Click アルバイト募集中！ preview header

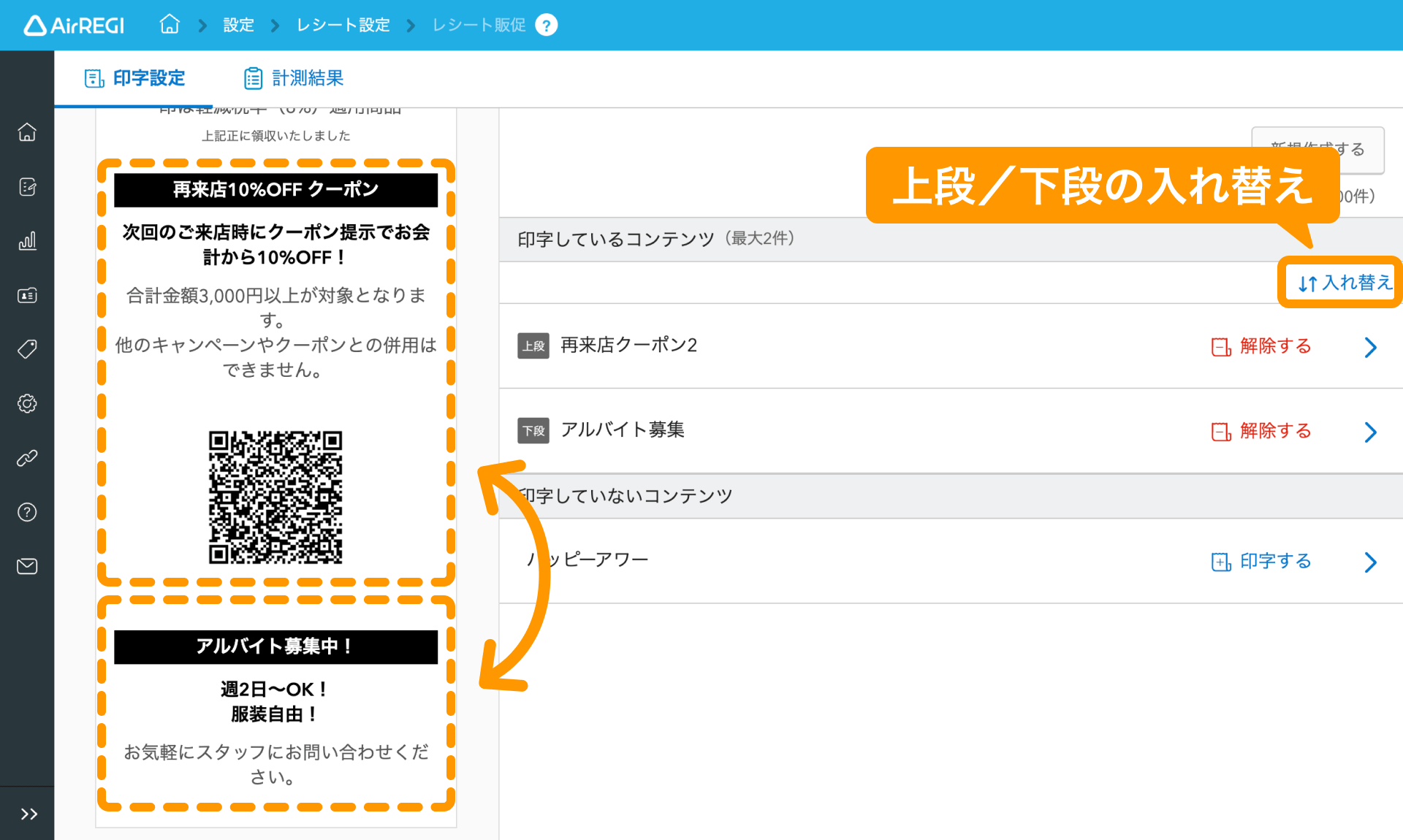(275, 646)
